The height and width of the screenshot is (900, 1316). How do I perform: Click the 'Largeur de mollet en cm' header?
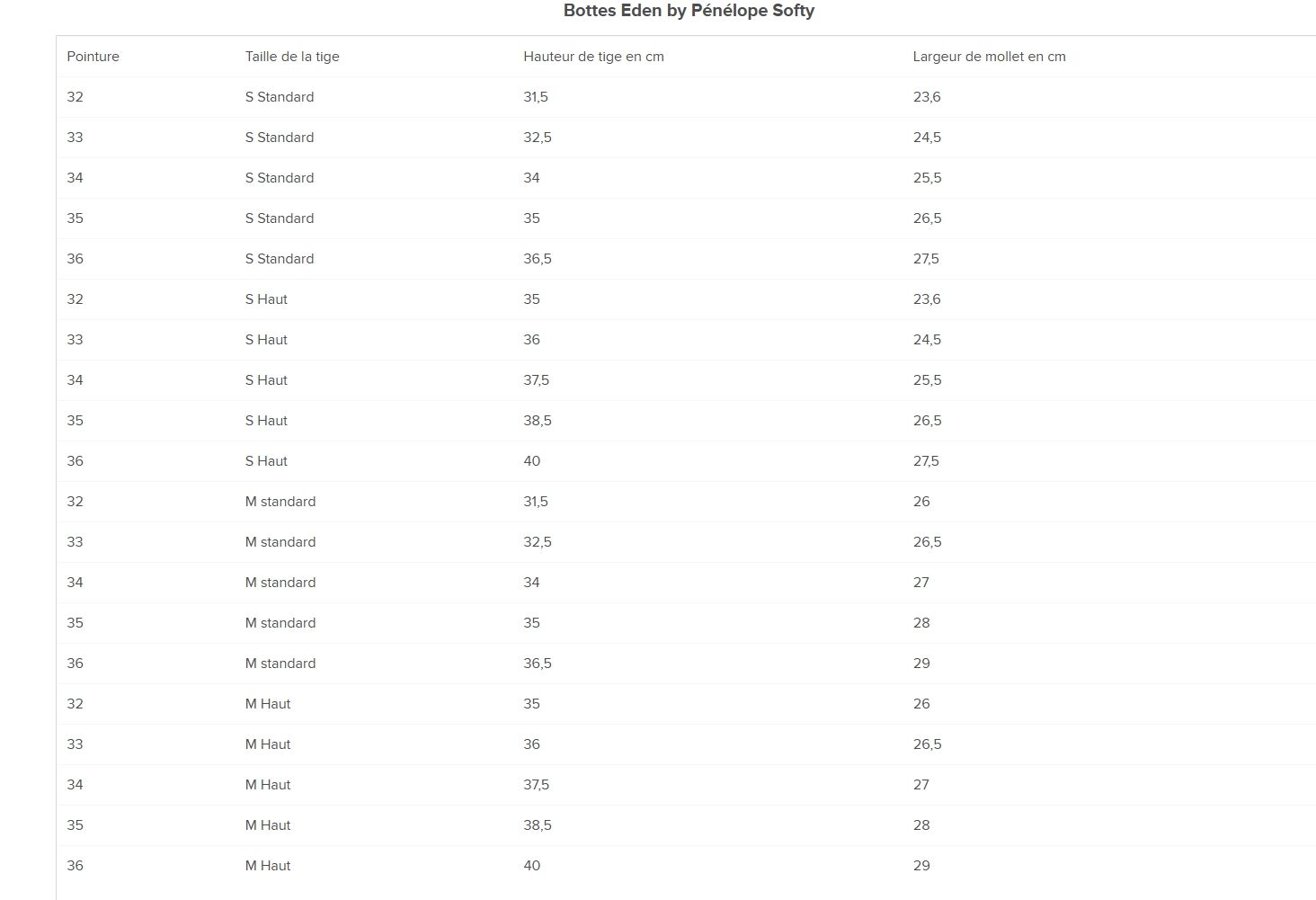tap(989, 56)
